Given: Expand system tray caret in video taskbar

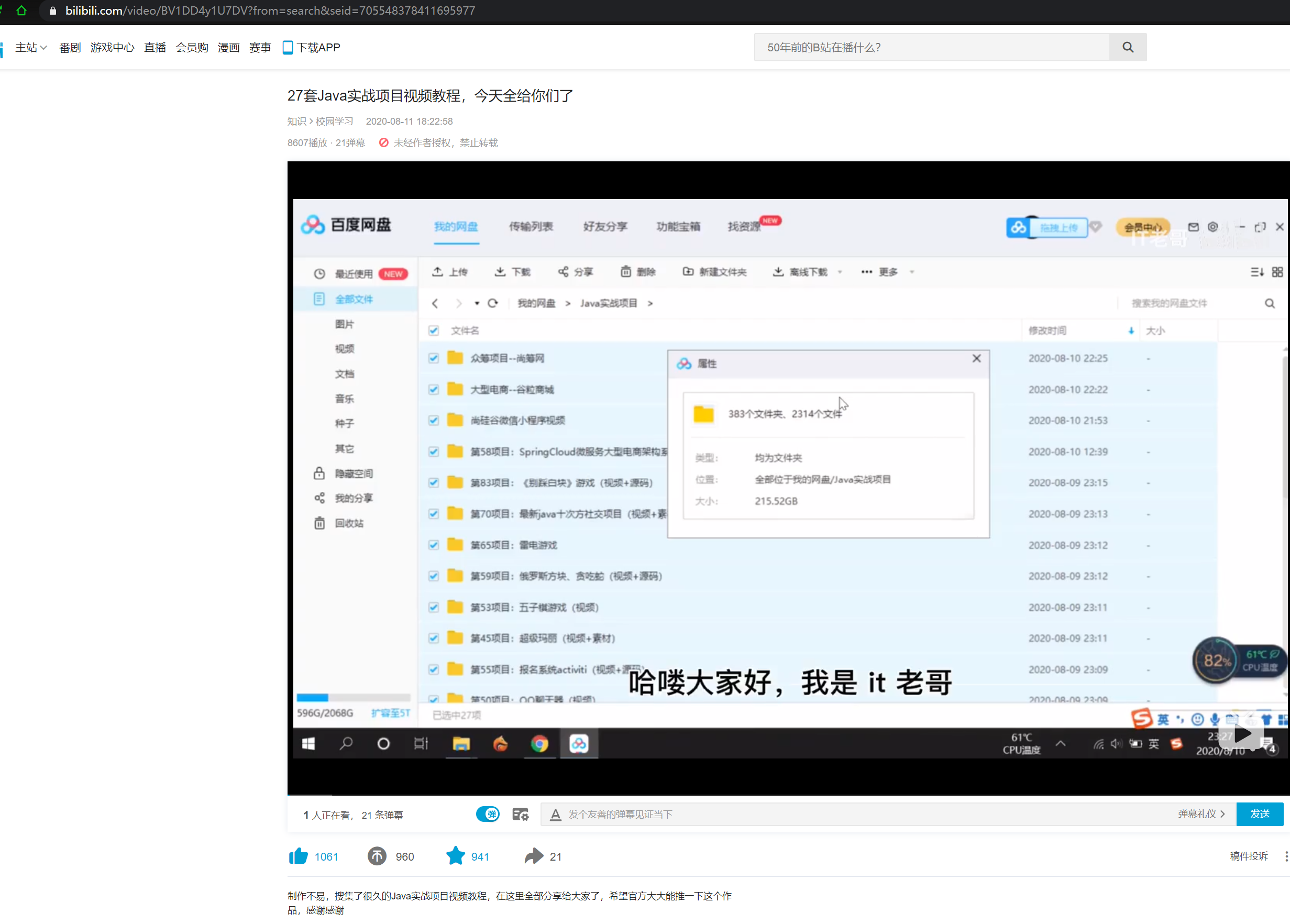Looking at the screenshot, I should [1060, 744].
